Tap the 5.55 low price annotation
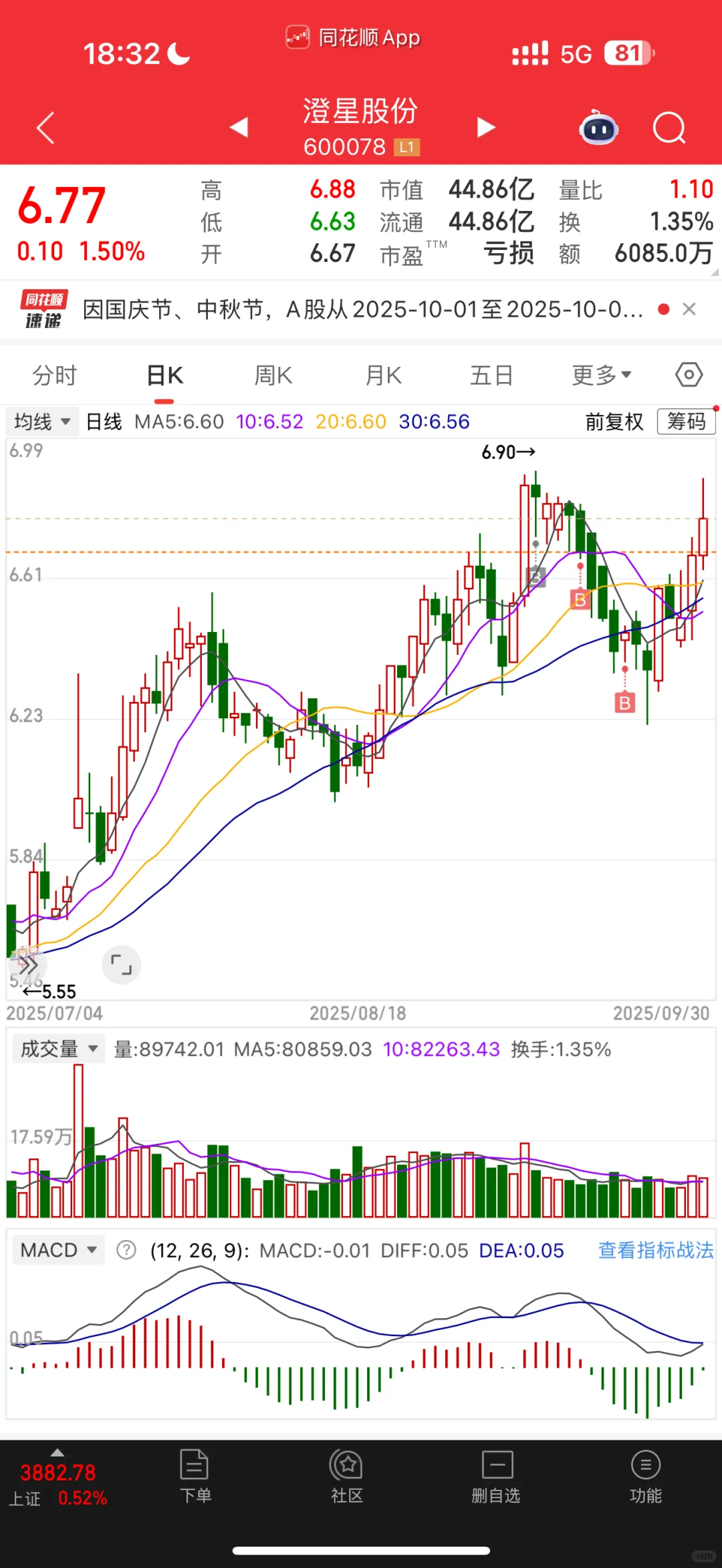The width and height of the screenshot is (722, 1568). pyautogui.click(x=49, y=991)
